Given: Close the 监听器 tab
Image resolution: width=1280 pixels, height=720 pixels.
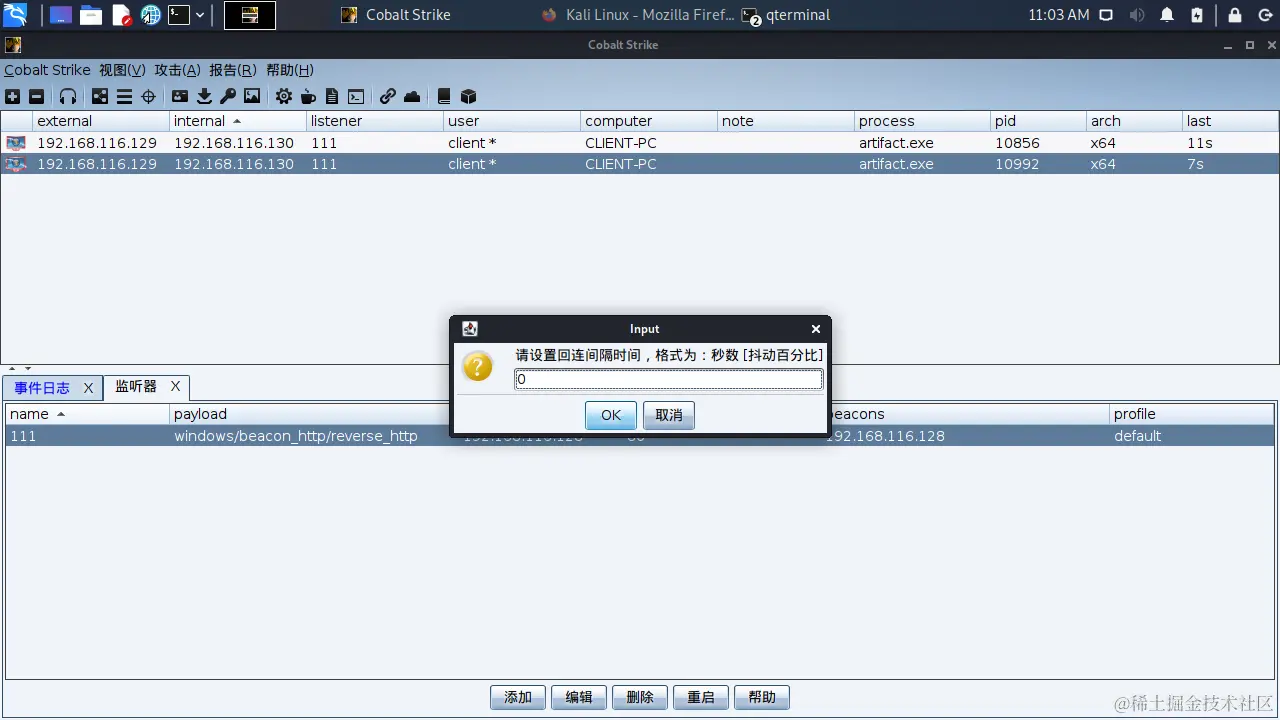Looking at the screenshot, I should tap(175, 386).
